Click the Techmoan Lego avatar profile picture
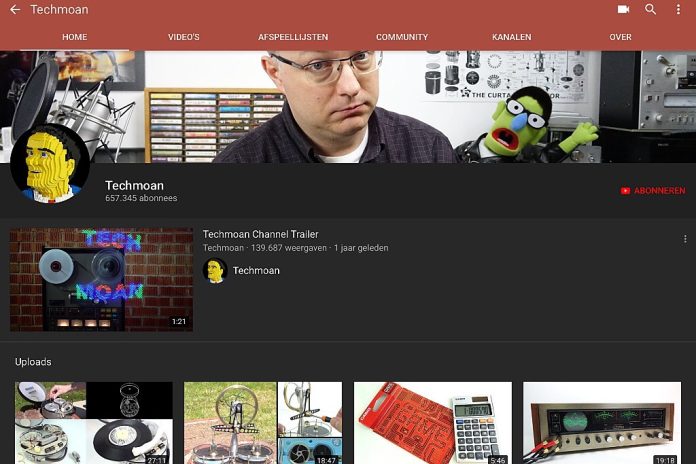The height and width of the screenshot is (464, 696). point(50,164)
